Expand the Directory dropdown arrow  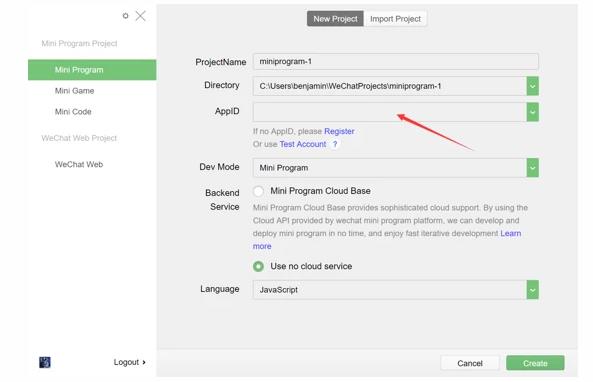tap(532, 86)
